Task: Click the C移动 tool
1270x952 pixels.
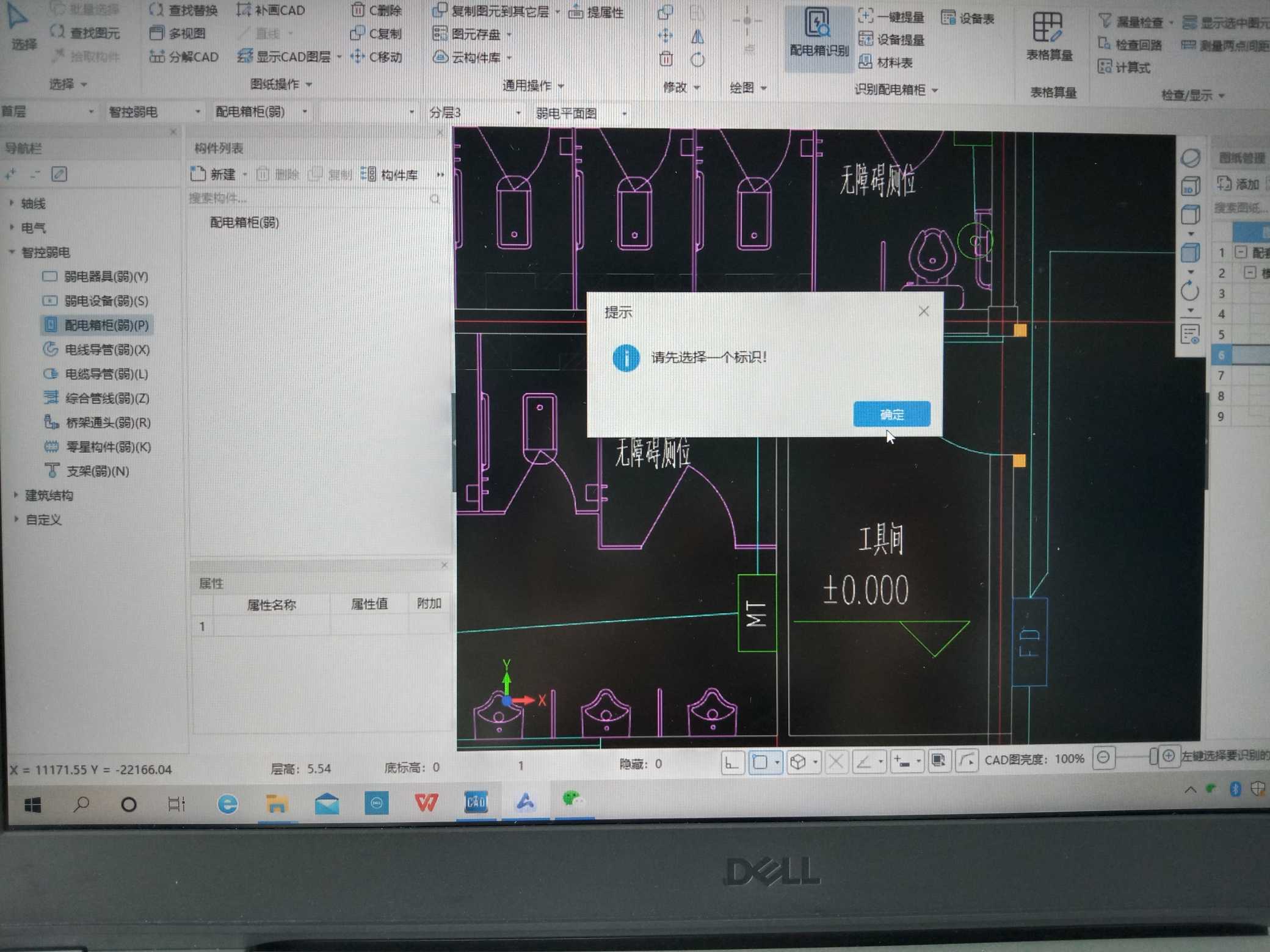Action: point(376,57)
